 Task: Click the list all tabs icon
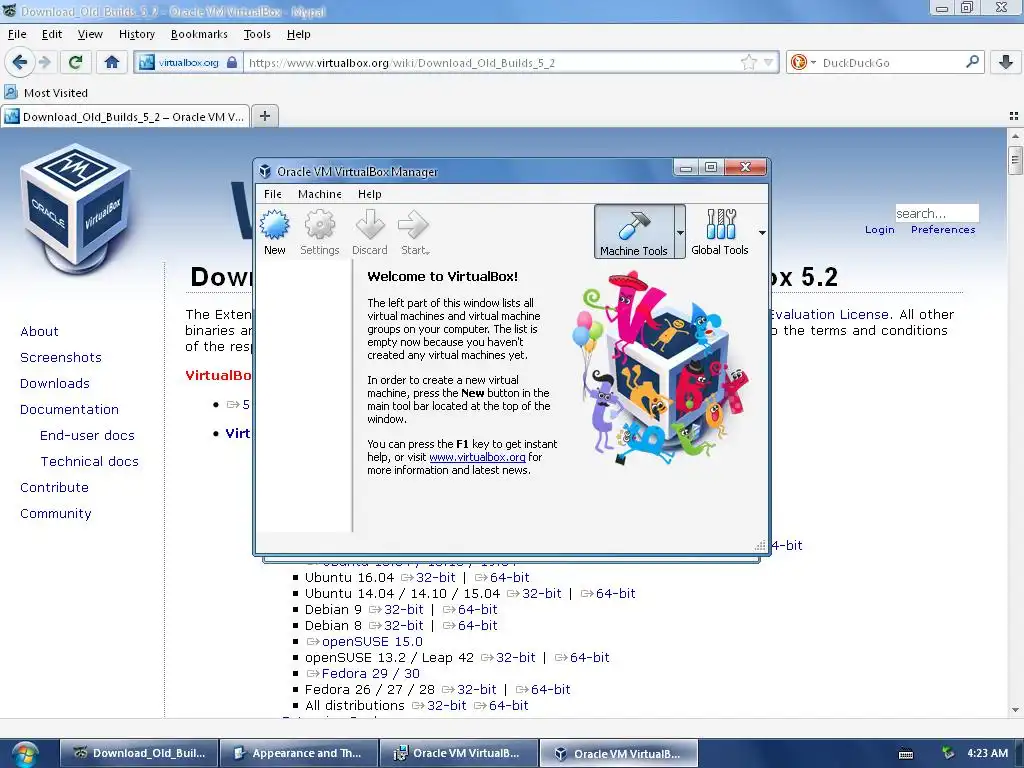(1014, 116)
